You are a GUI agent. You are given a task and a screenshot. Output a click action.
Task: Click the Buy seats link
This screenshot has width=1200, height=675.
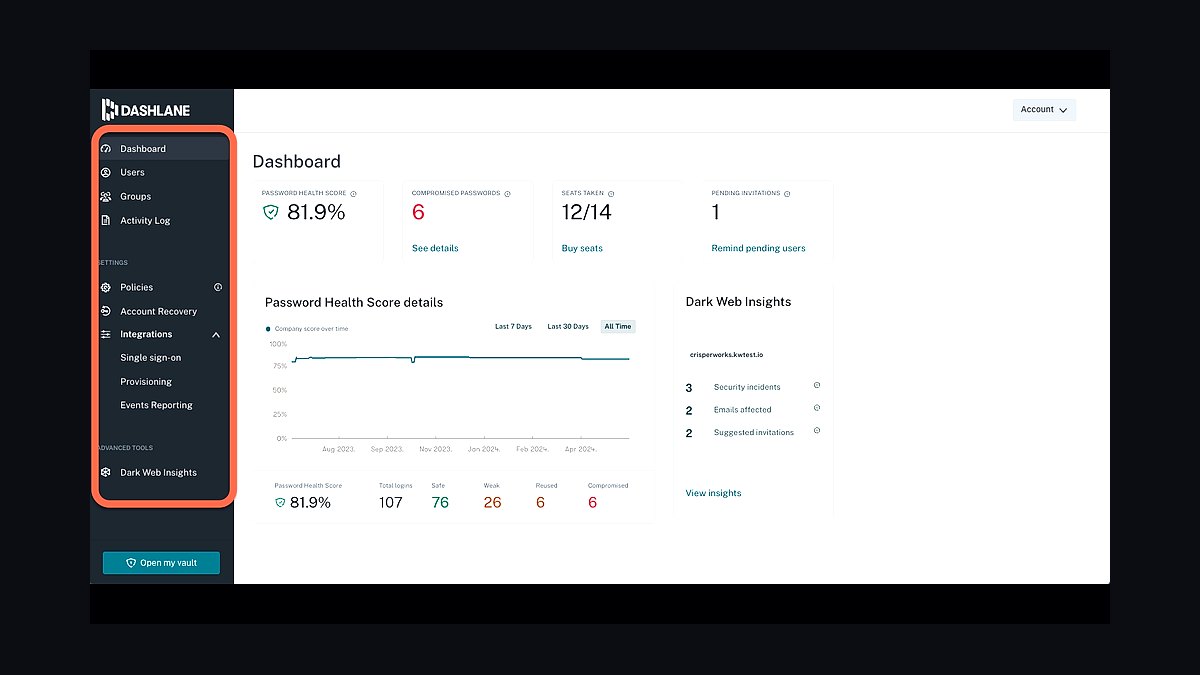click(x=582, y=248)
